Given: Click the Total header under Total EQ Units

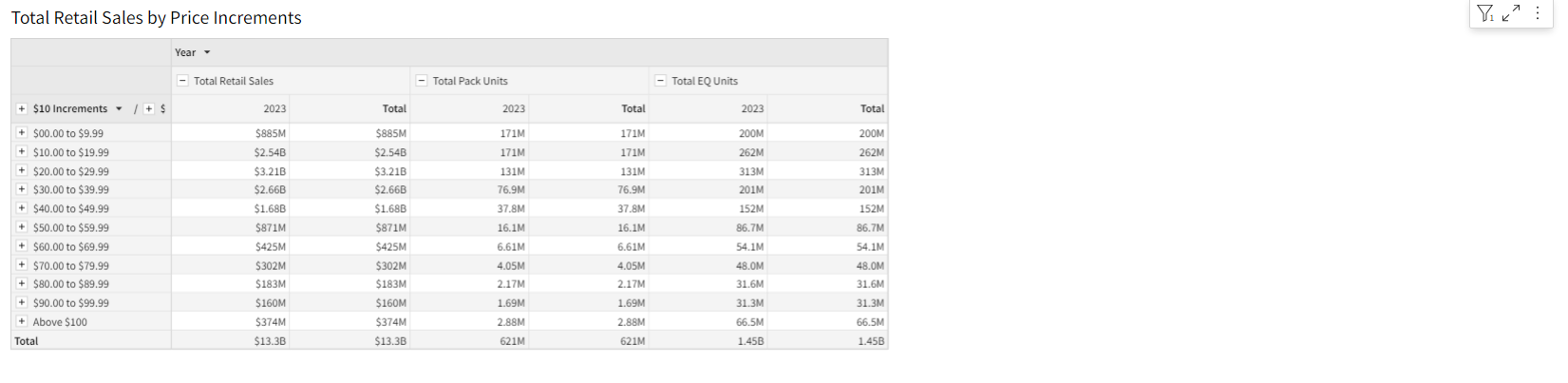Looking at the screenshot, I should click(872, 109).
